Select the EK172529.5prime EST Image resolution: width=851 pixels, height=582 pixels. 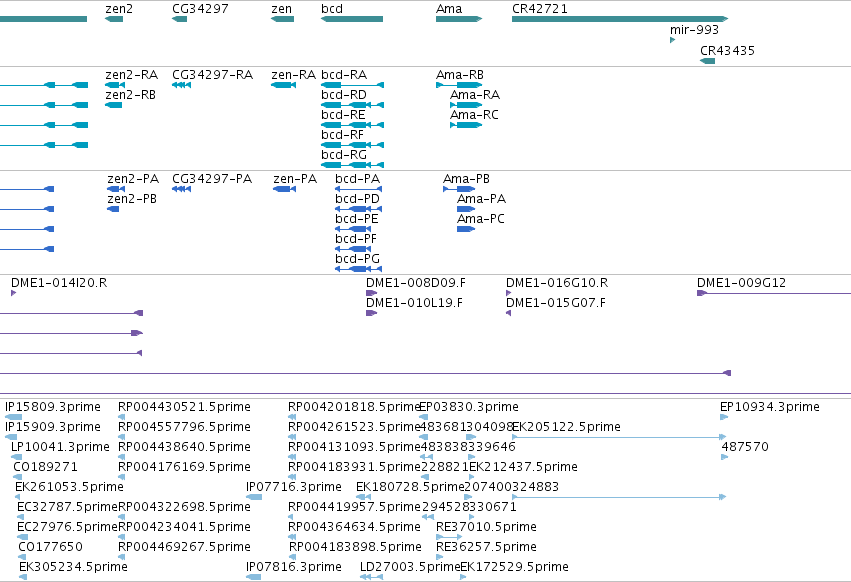tap(463, 577)
